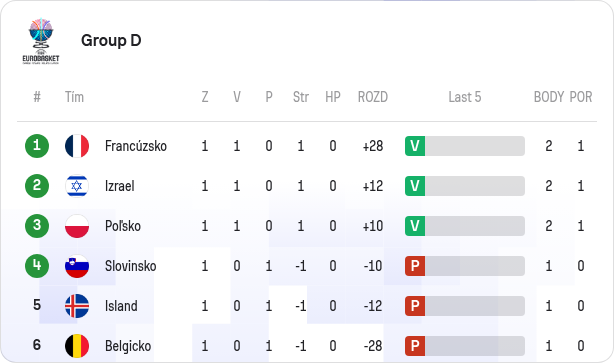Click the green rank 1 badge

37,146
